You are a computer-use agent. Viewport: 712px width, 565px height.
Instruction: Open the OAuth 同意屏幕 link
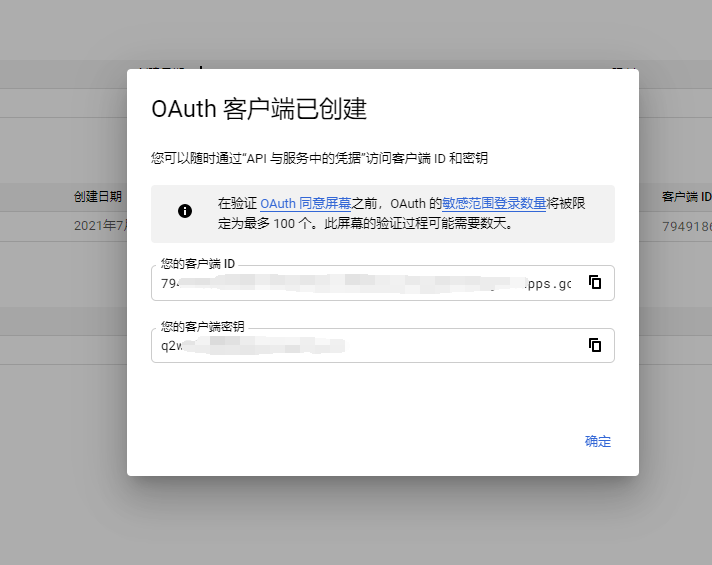(x=305, y=204)
